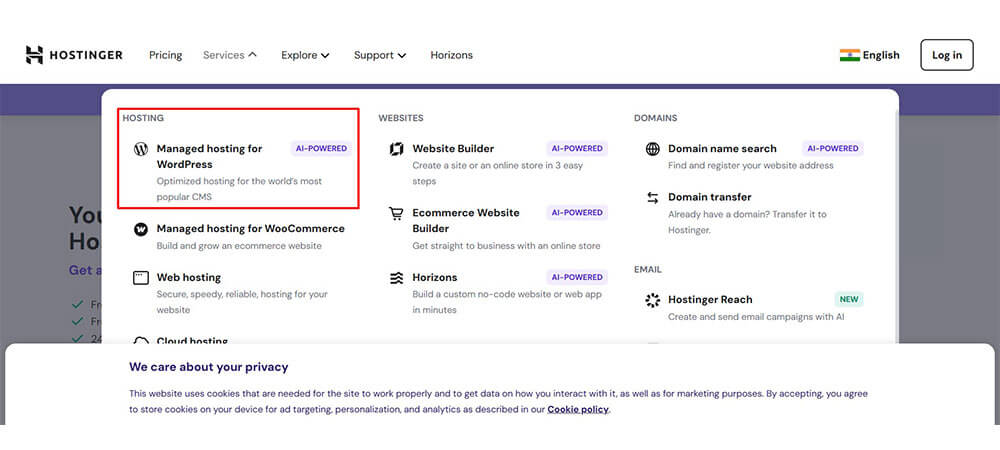Click the India flag icon

pos(849,55)
